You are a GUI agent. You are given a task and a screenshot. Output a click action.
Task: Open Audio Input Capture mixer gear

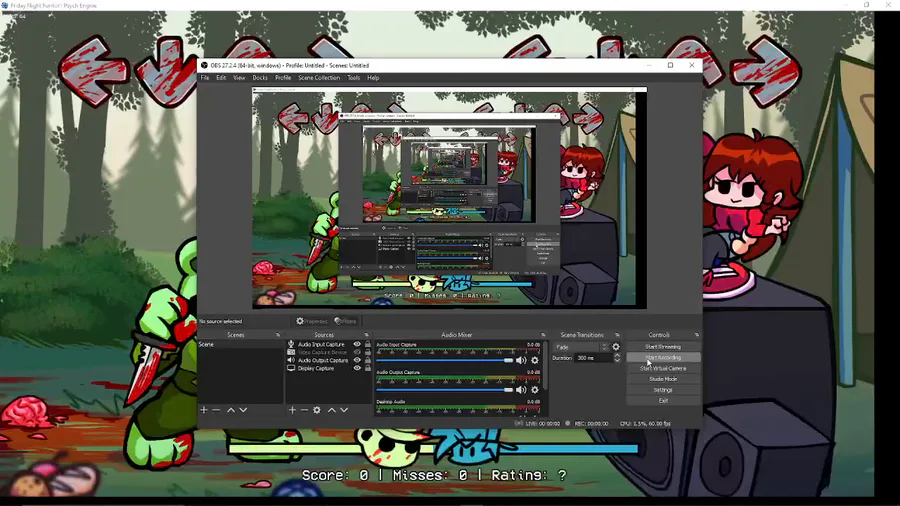535,360
